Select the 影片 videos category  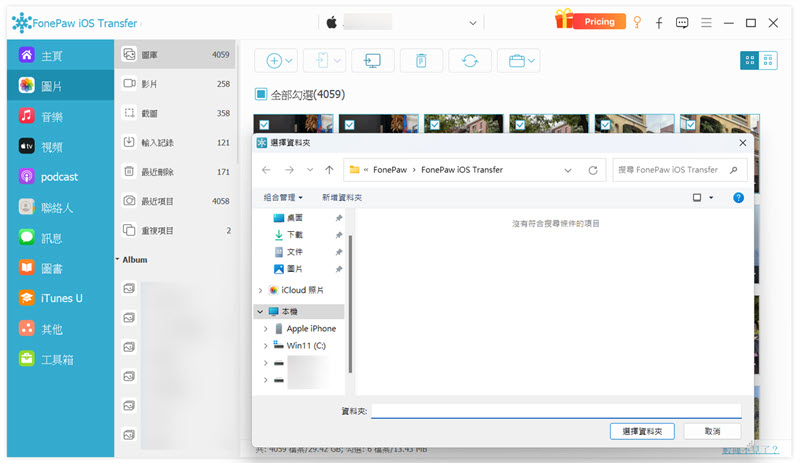coord(176,84)
